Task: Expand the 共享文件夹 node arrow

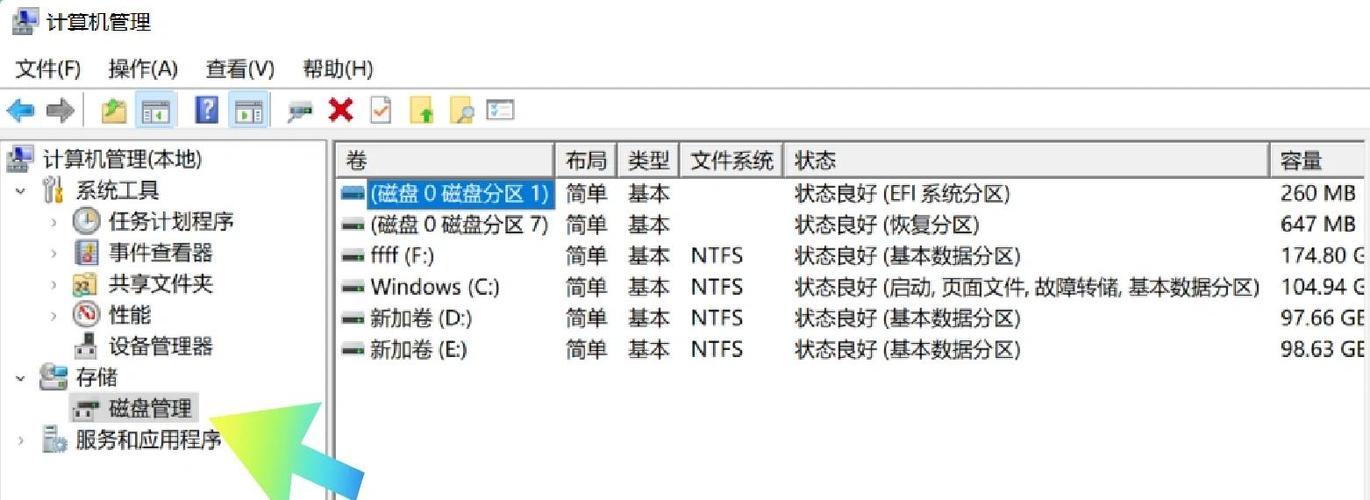Action: coord(53,285)
